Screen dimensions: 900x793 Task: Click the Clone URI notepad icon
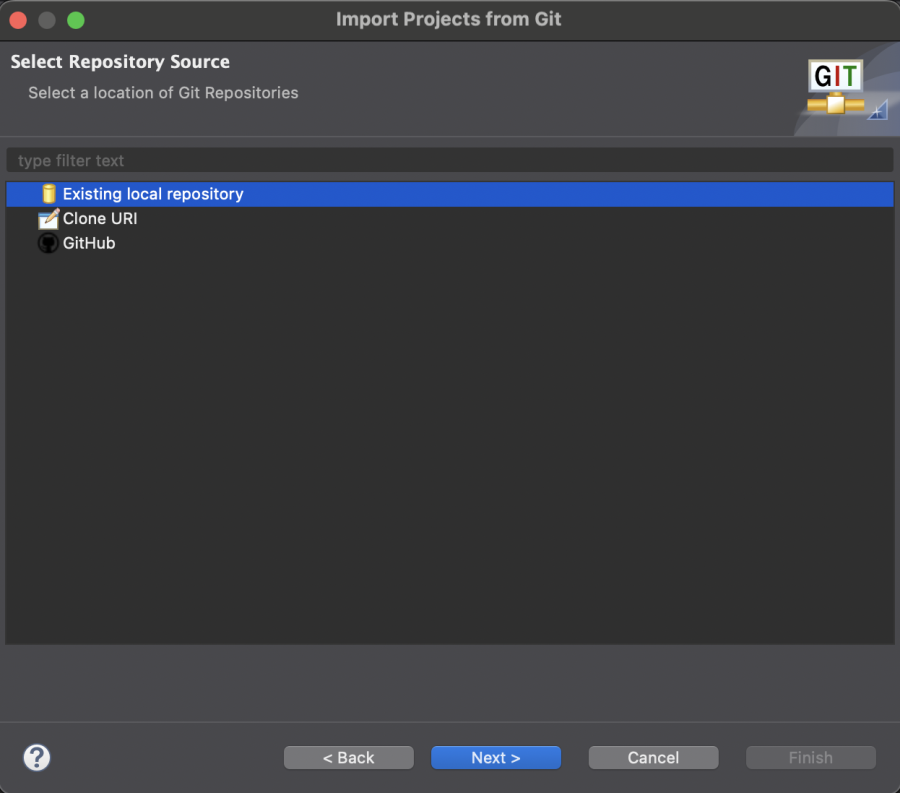[48, 219]
